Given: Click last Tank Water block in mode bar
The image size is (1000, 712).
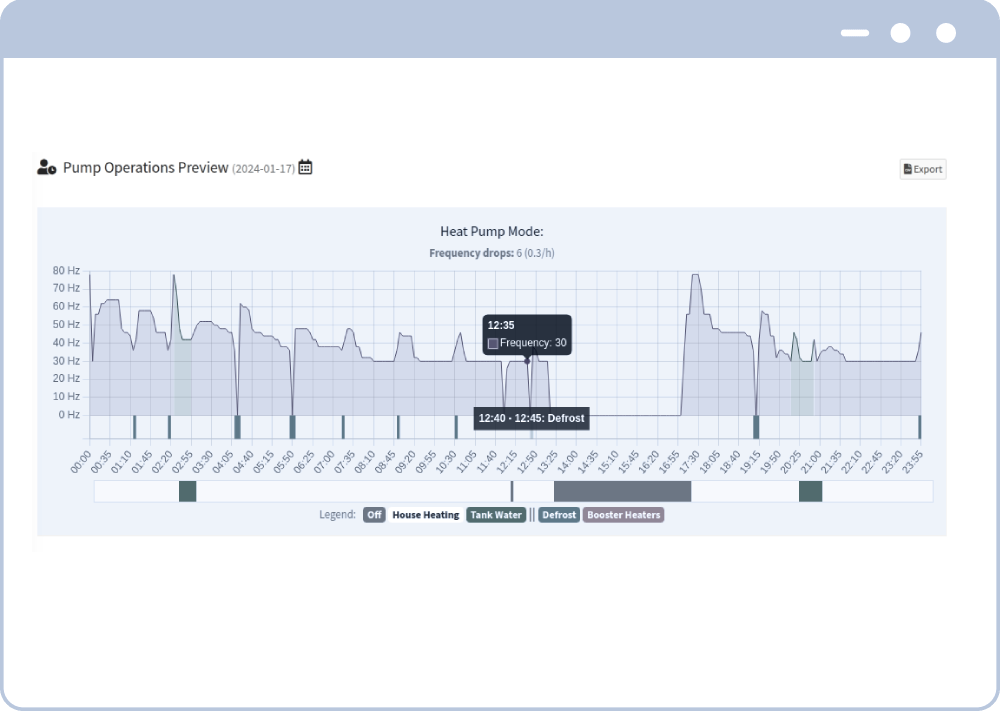Looking at the screenshot, I should click(x=810, y=491).
